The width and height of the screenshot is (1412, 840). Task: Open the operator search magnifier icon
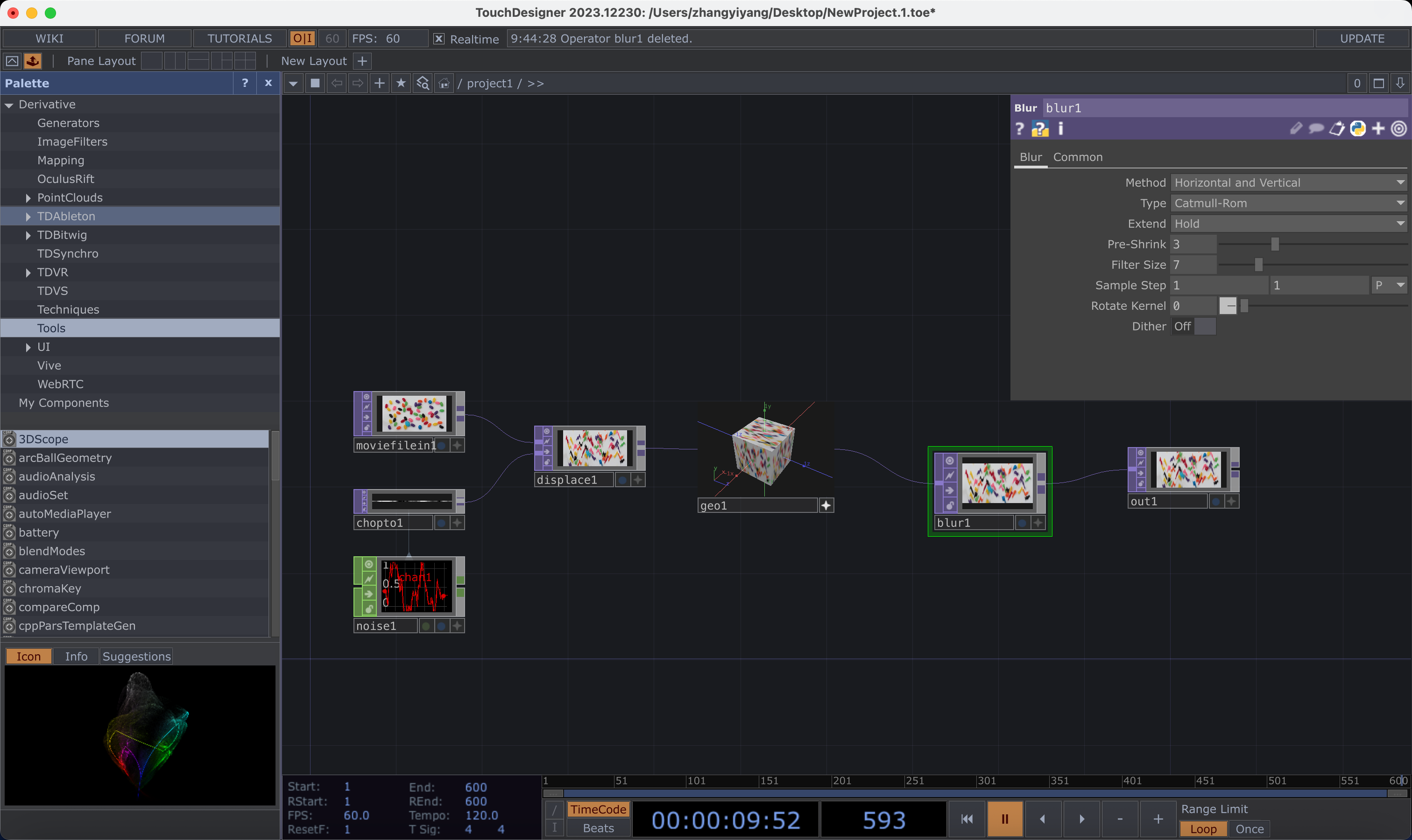click(x=423, y=83)
